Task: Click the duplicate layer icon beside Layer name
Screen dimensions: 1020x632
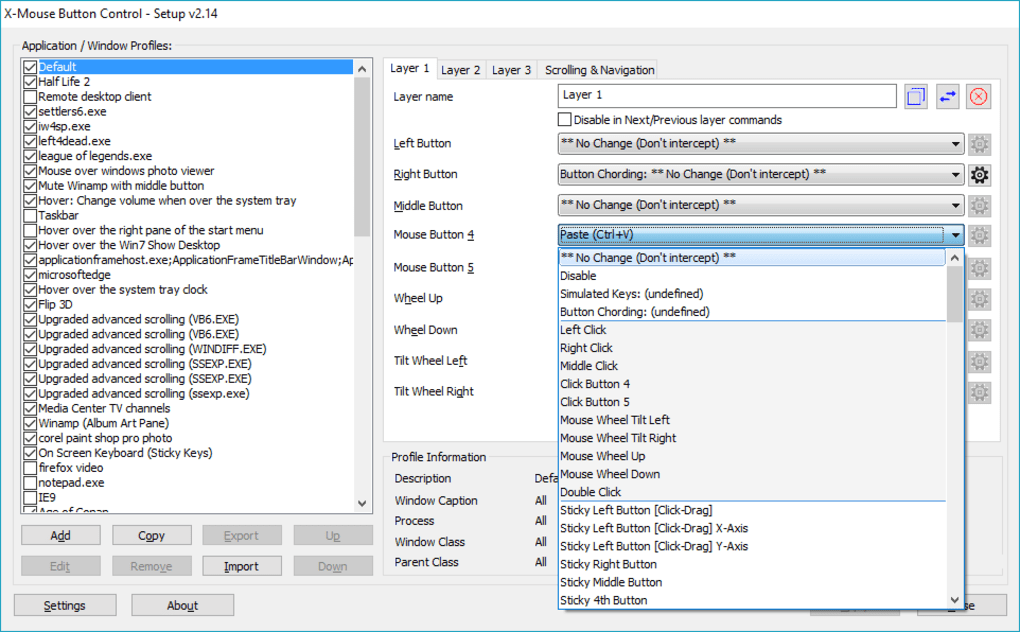Action: (915, 96)
